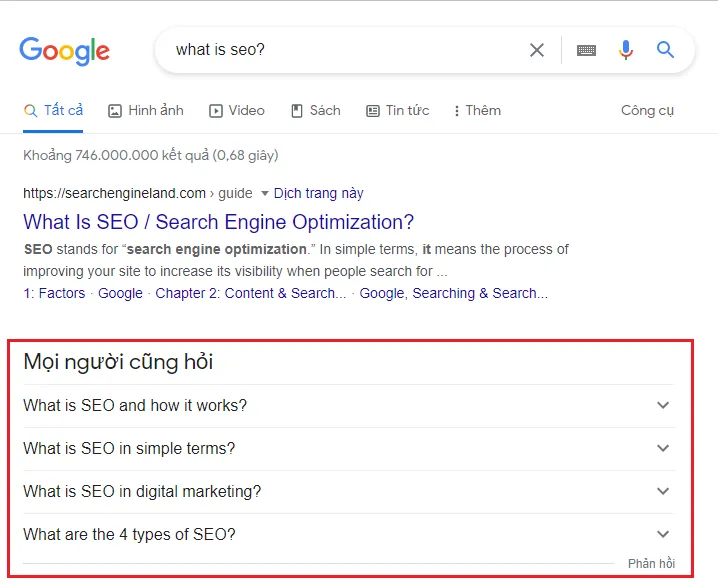Click the blue magnifier search button
This screenshot has height=585, width=718.
click(x=665, y=49)
